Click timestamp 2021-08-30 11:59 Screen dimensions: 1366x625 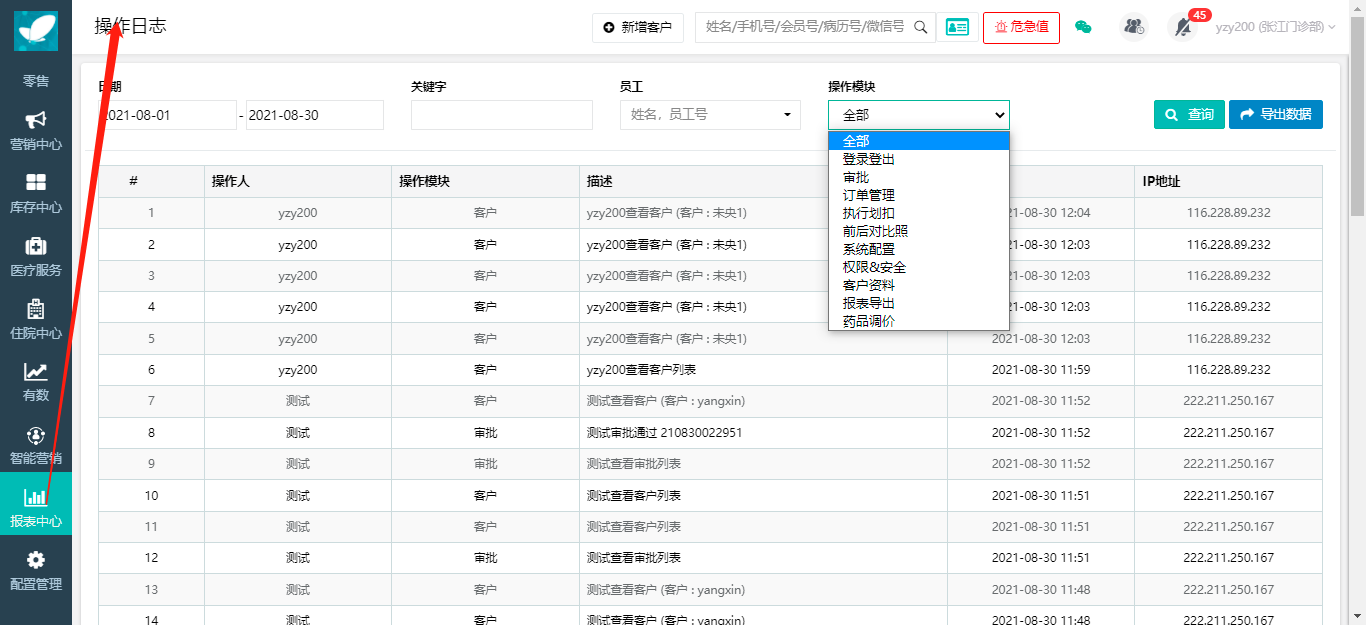(1041, 370)
